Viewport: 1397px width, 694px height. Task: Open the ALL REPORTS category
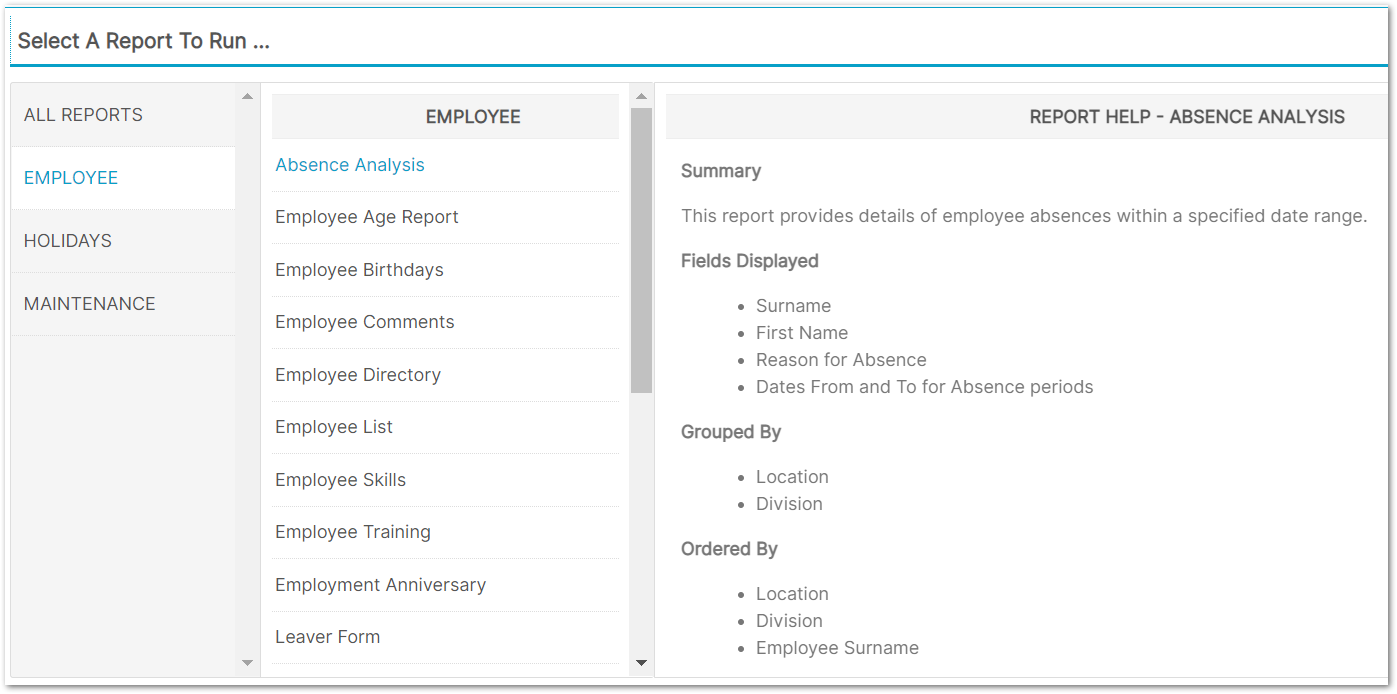pos(123,115)
